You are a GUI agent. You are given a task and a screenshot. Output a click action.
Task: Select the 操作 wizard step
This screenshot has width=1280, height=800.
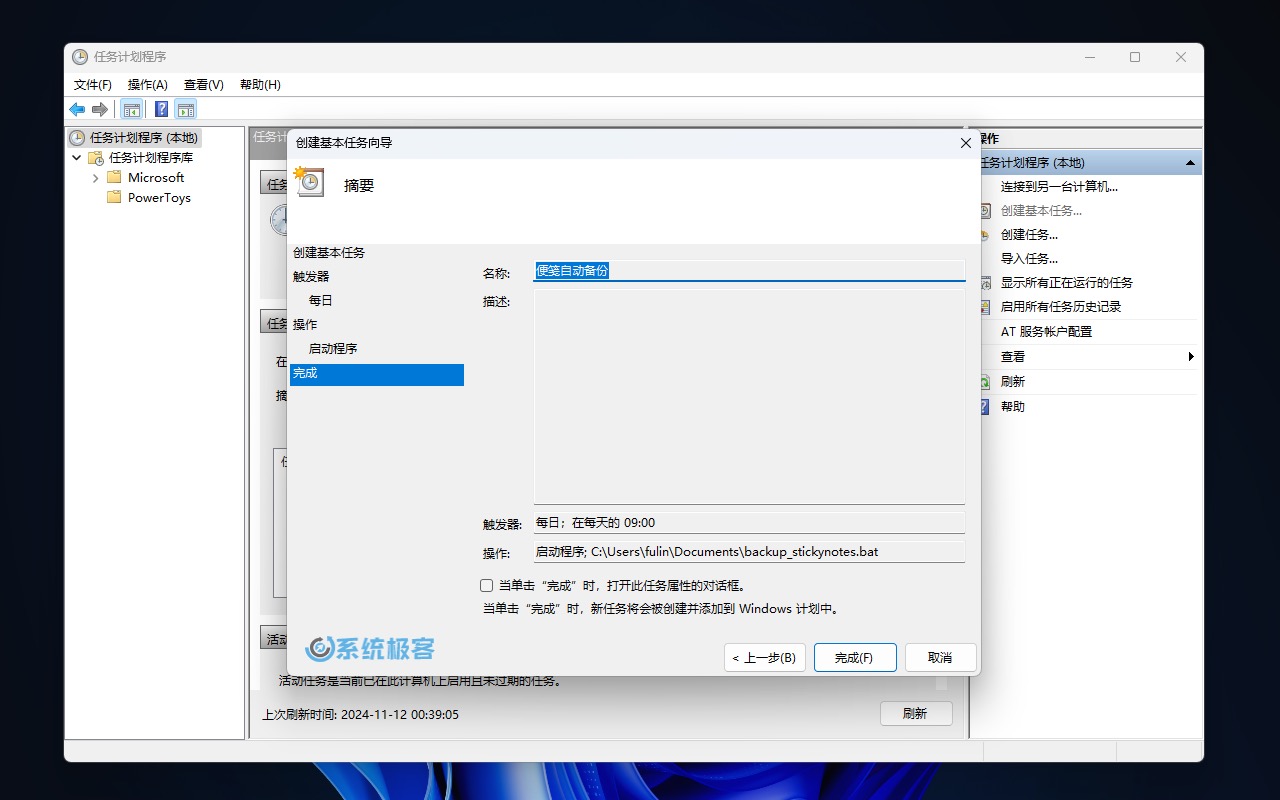[305, 325]
